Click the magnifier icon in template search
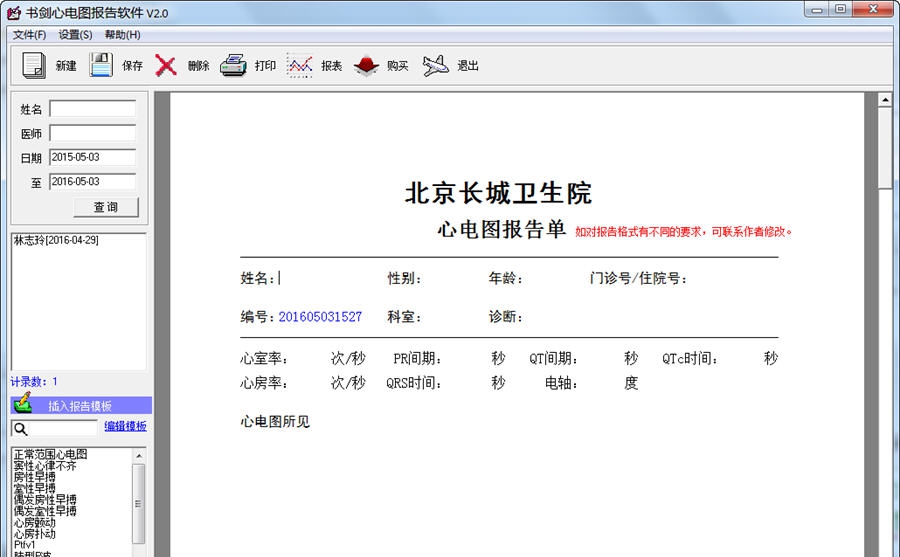The image size is (900, 557). point(20,428)
